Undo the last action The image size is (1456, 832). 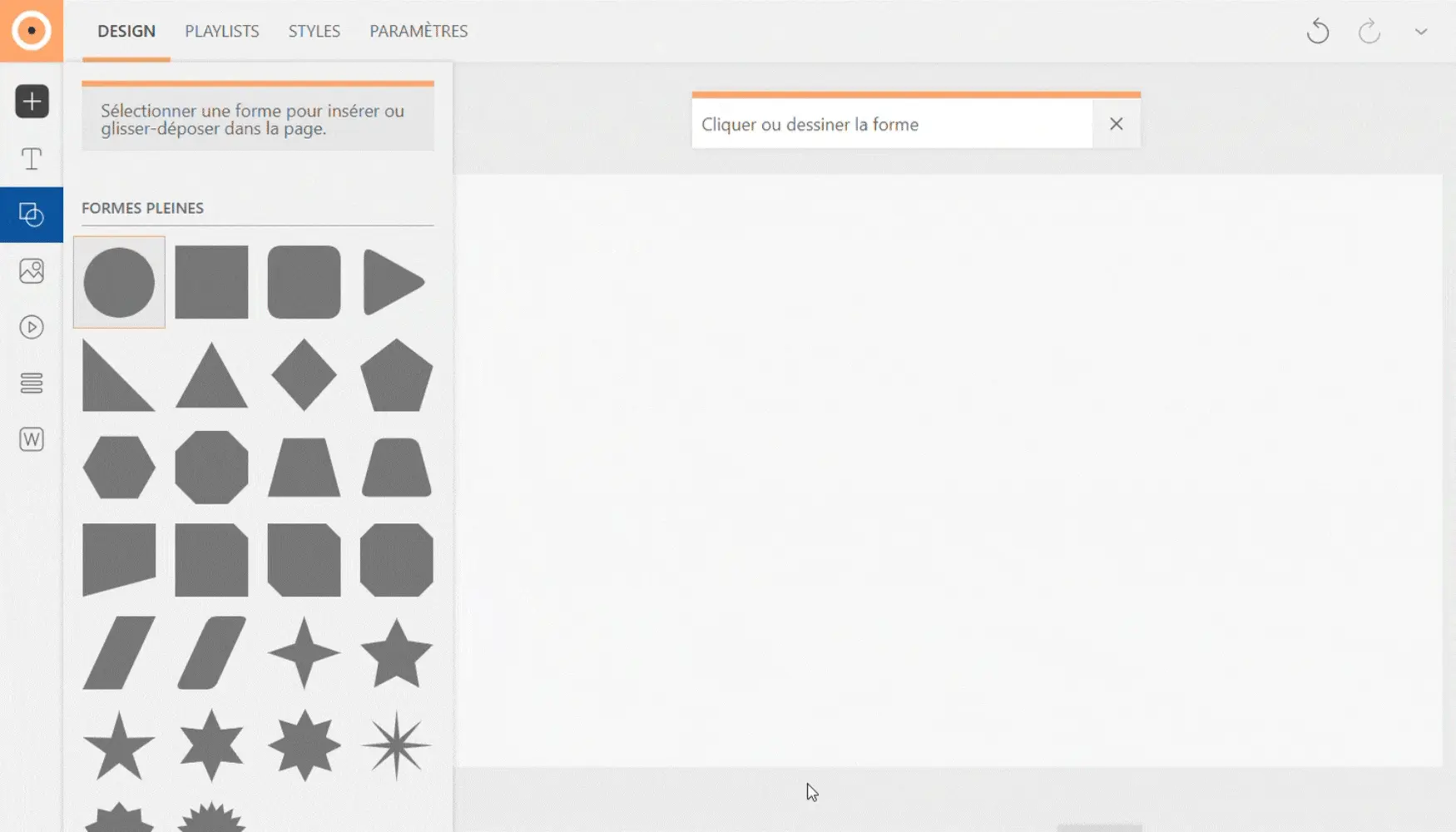pyautogui.click(x=1318, y=32)
